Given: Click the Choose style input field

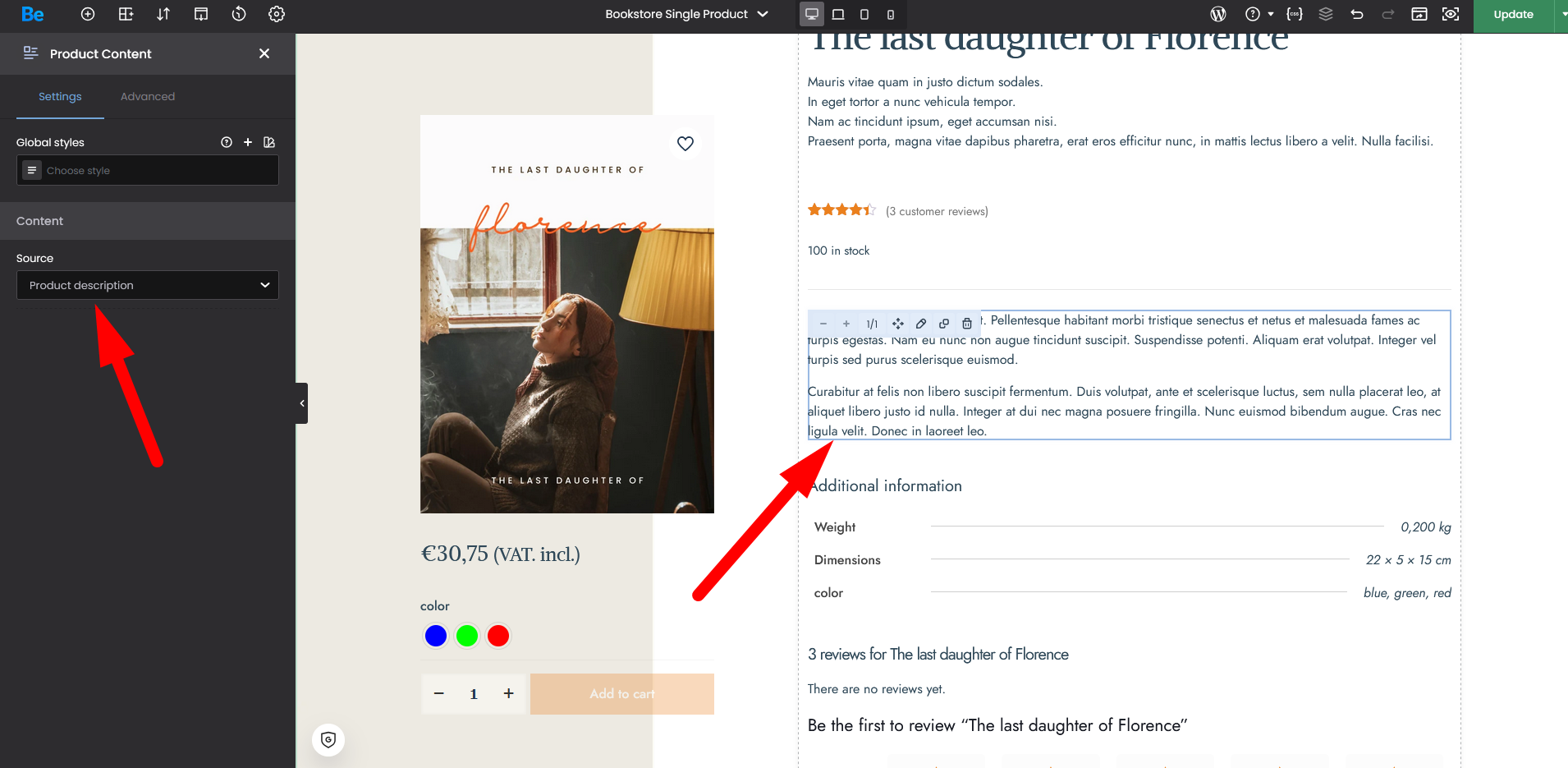Looking at the screenshot, I should click(156, 171).
